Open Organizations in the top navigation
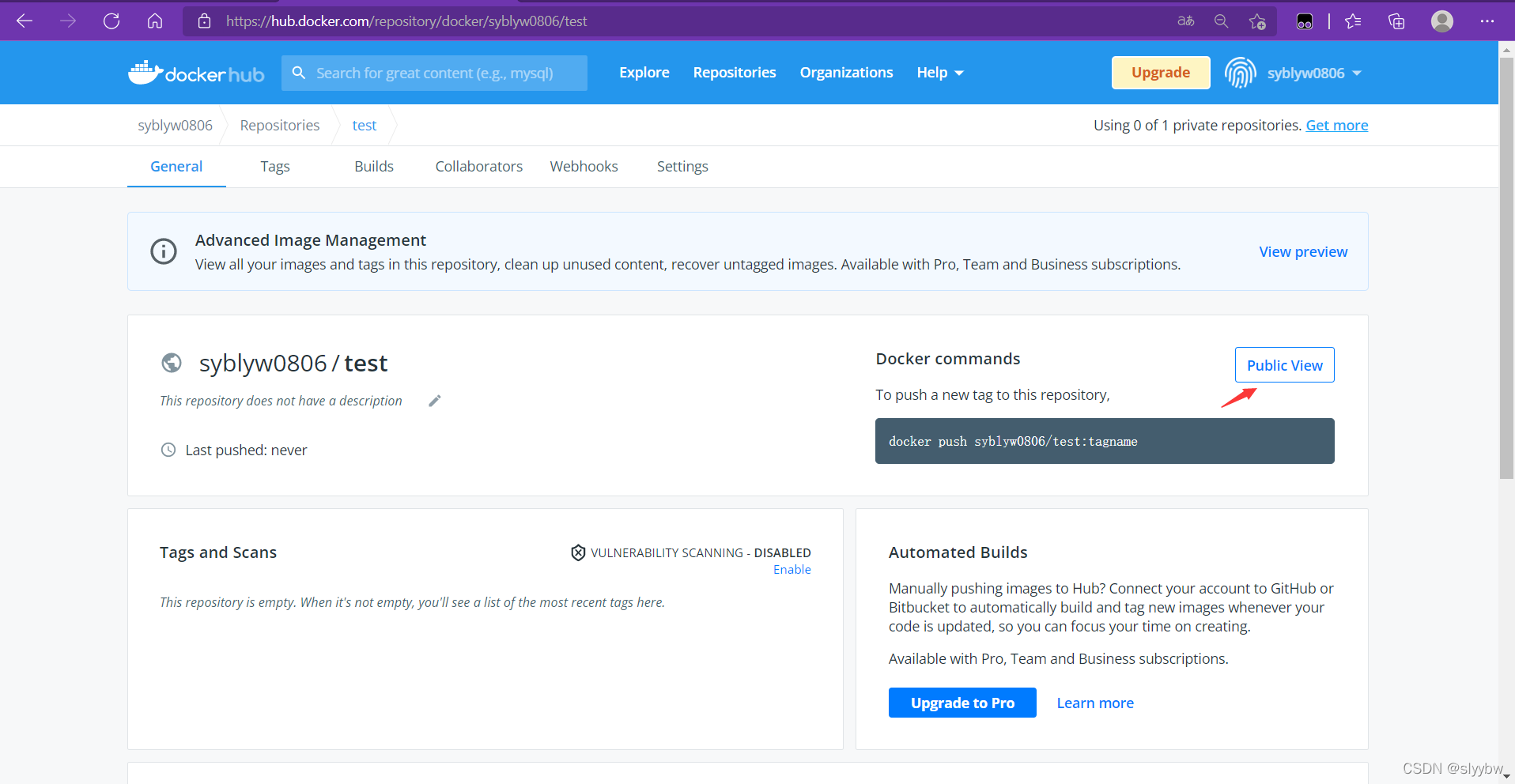This screenshot has width=1515, height=784. (x=847, y=73)
